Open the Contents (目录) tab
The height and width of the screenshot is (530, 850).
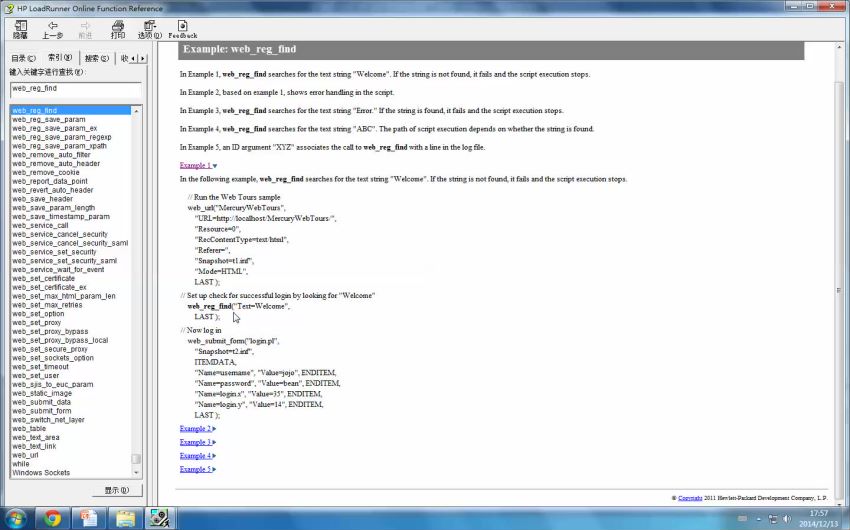[x=23, y=58]
